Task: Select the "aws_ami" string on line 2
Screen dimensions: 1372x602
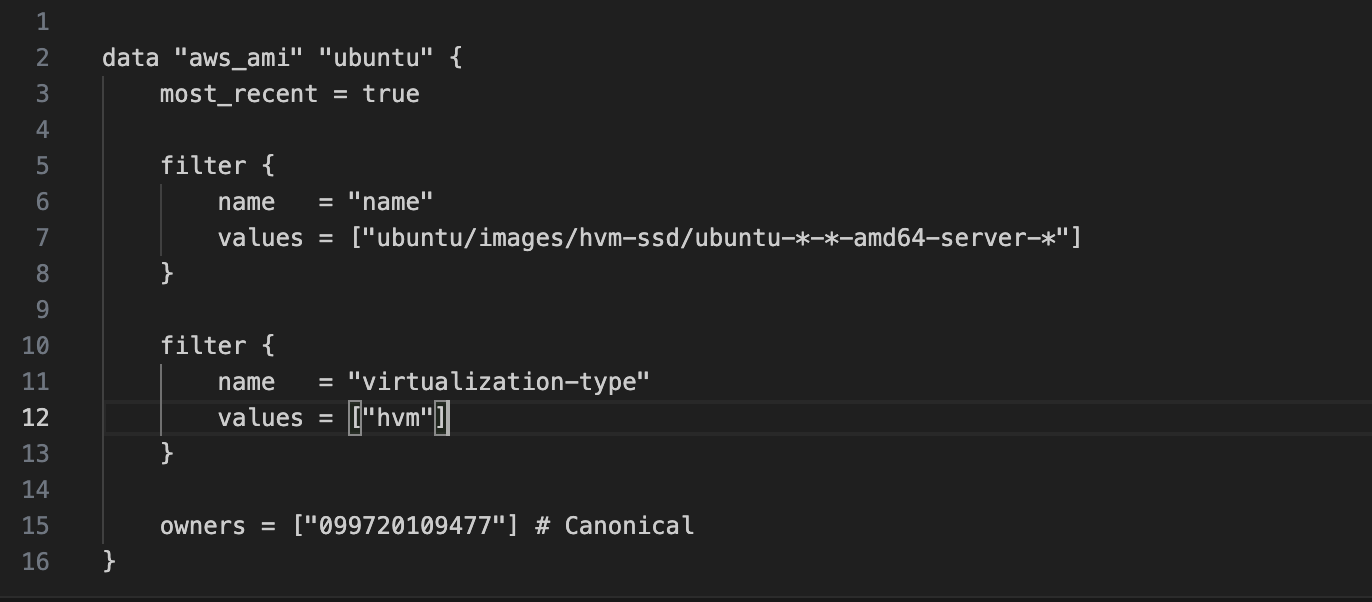Action: [239, 58]
